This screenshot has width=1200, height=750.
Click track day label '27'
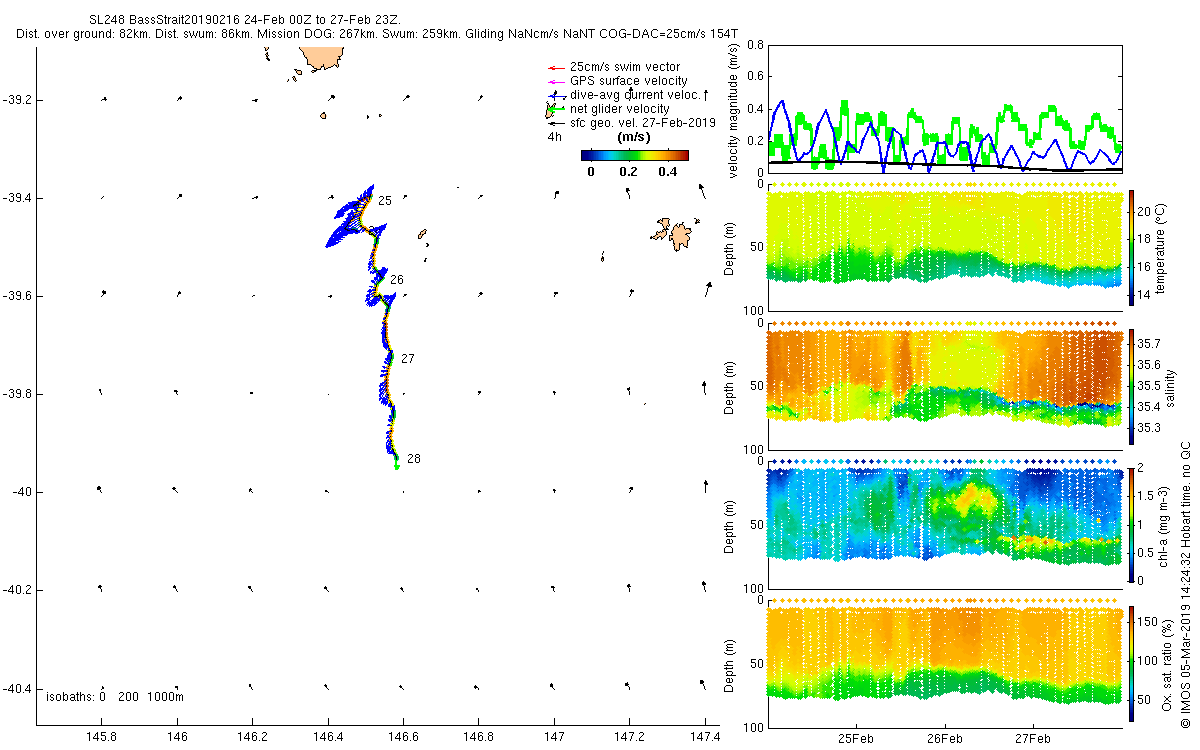pos(407,358)
